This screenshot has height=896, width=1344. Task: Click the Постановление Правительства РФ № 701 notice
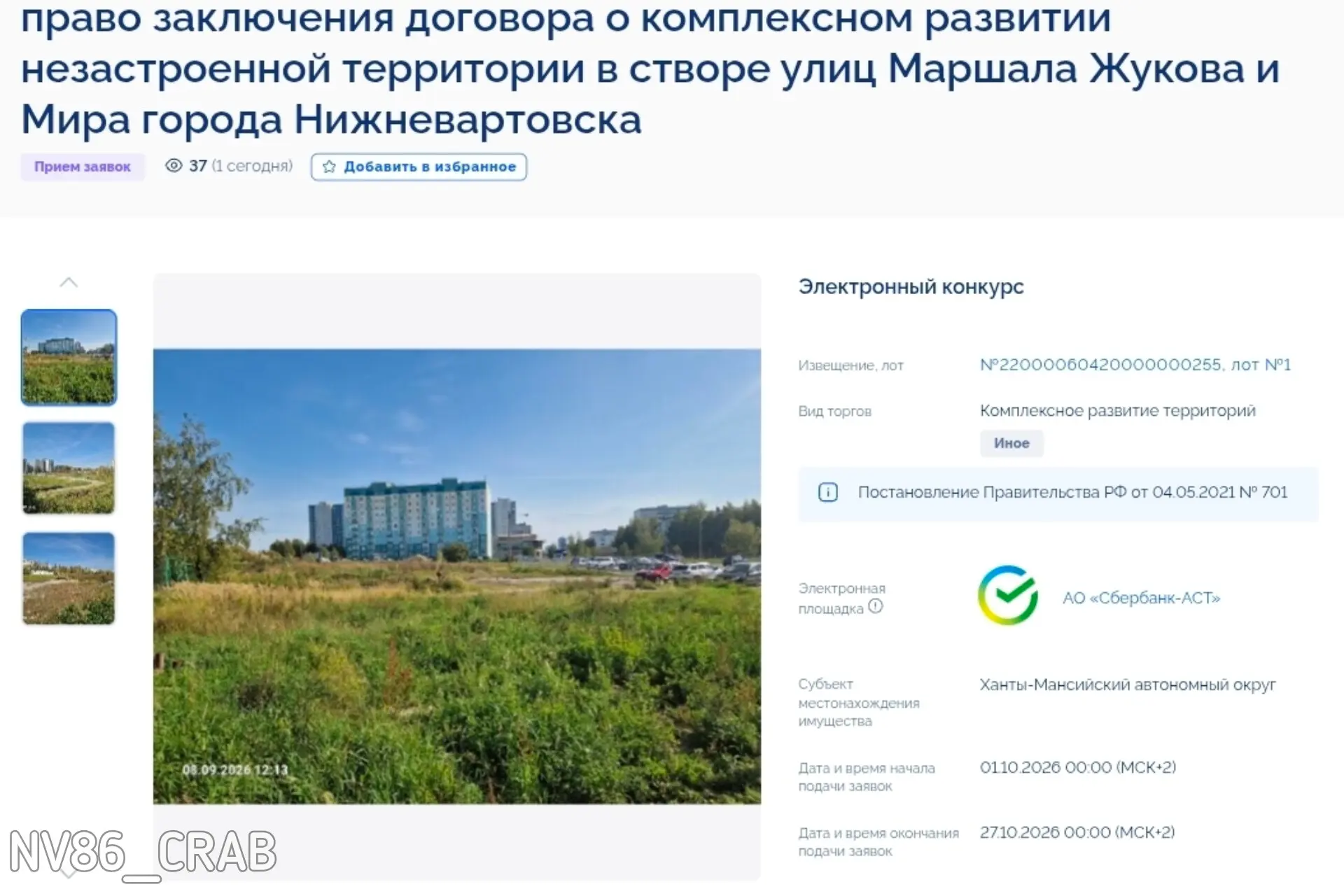(1058, 493)
